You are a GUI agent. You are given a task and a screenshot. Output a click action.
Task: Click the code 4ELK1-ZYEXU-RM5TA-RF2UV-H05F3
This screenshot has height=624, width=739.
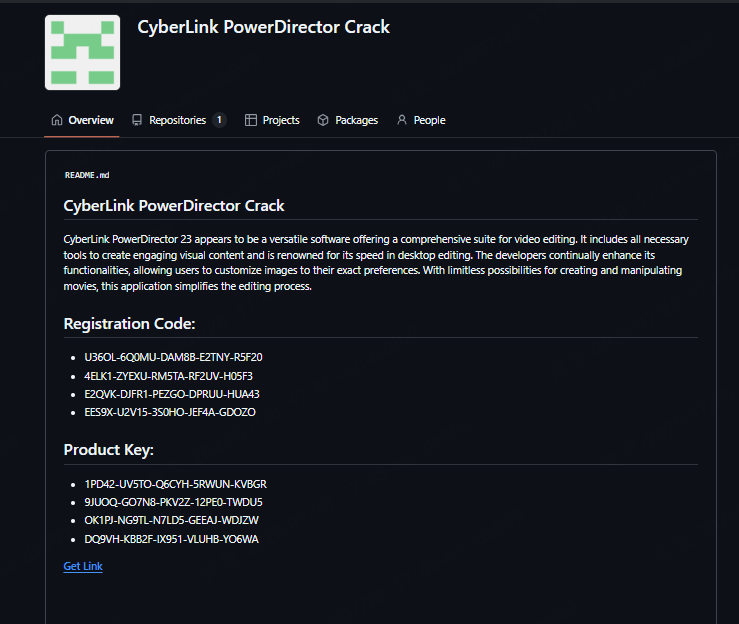(168, 376)
